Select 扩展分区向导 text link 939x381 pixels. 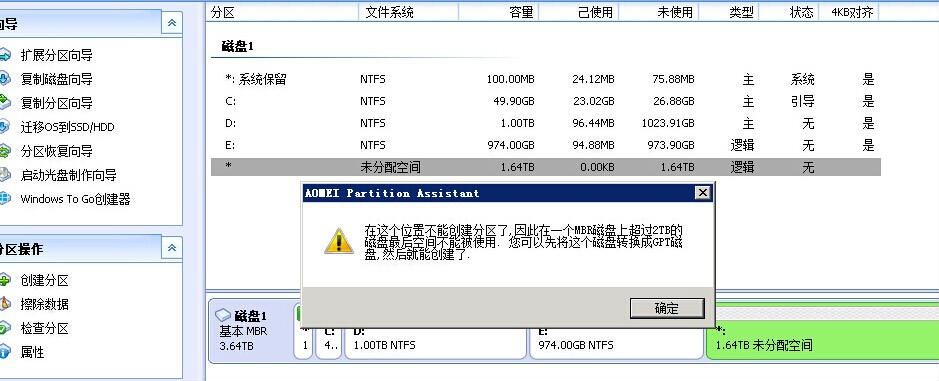(x=56, y=55)
